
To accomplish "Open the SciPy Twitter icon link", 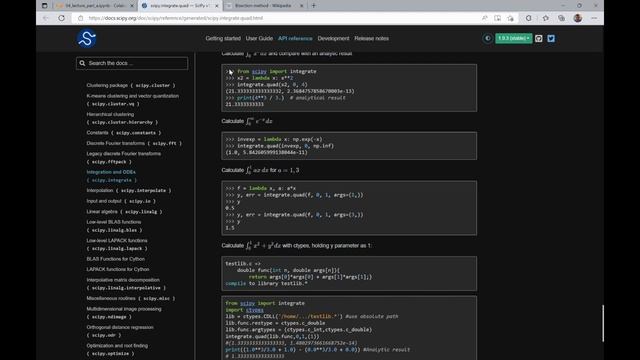I will pos(551,38).
